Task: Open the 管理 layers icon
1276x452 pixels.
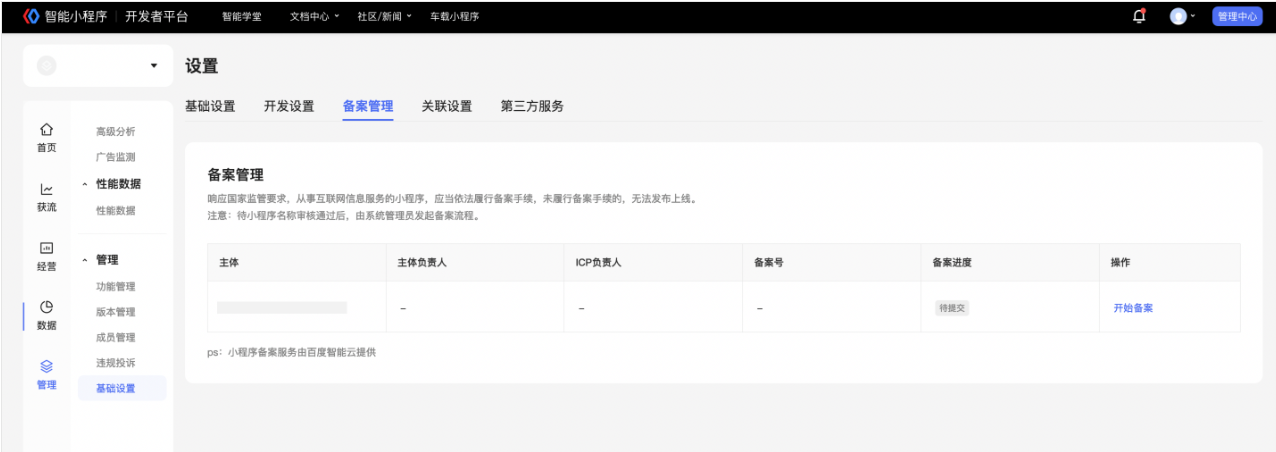Action: [46, 366]
